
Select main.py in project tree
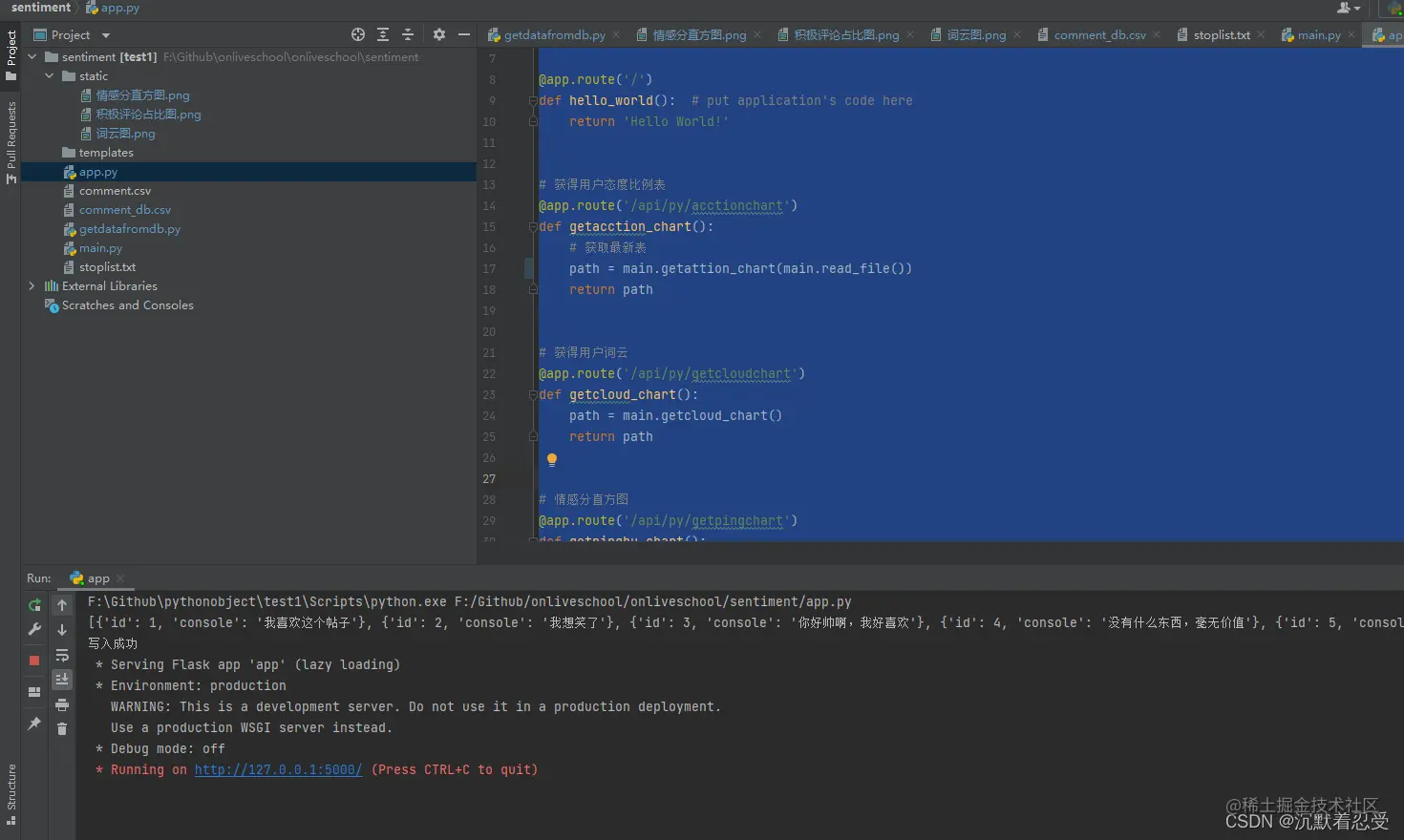coord(100,248)
